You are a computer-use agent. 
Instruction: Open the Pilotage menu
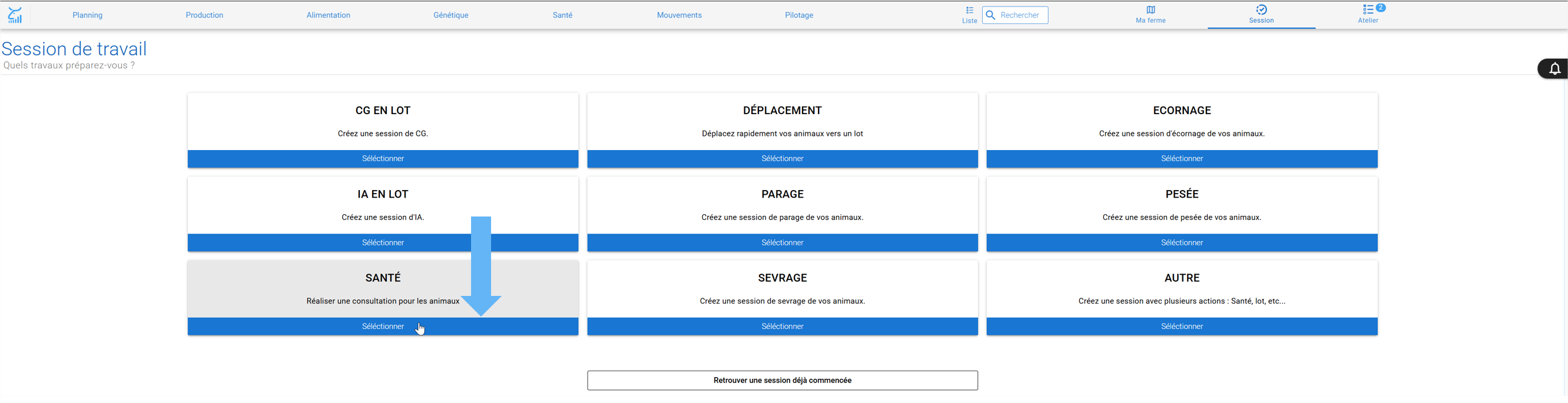(799, 15)
